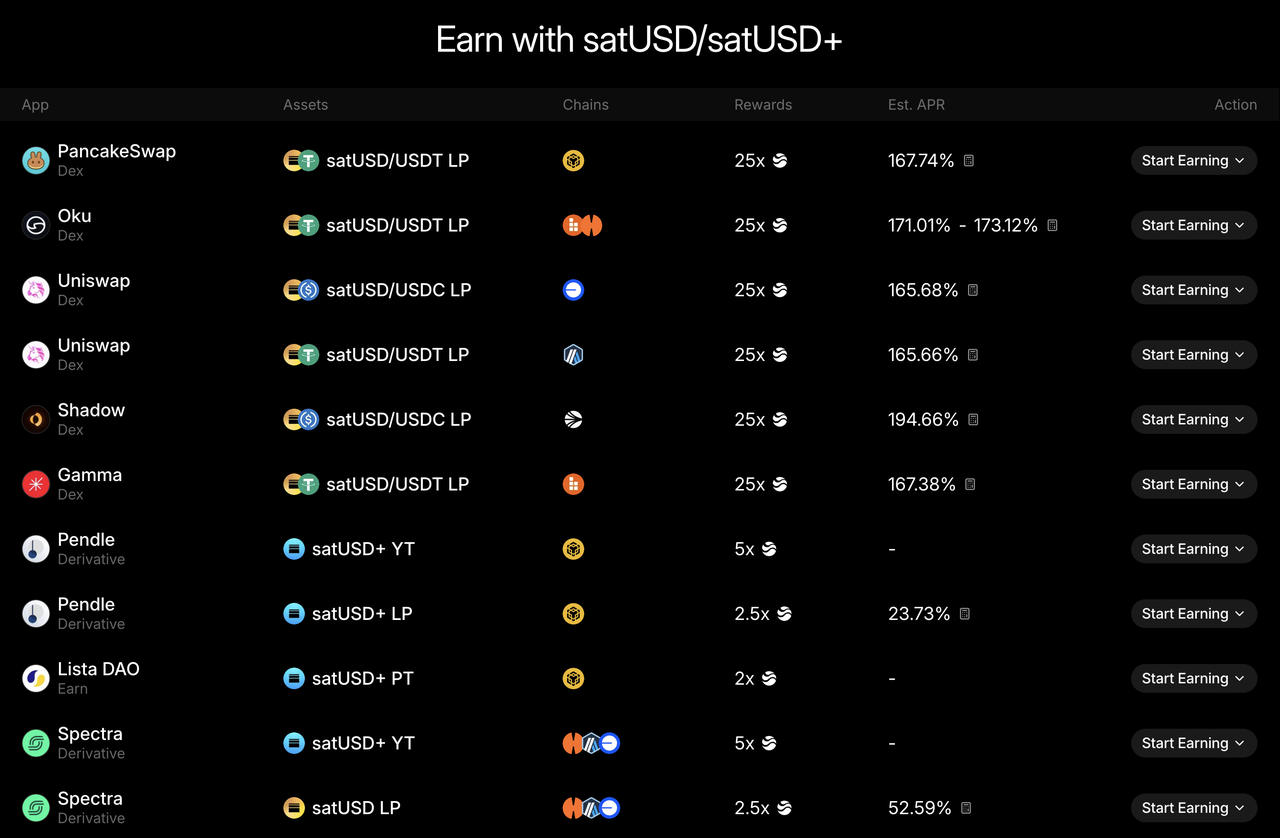Open Start Earning dropdown in Shadow row
The height and width of the screenshot is (838, 1280).
(1194, 420)
